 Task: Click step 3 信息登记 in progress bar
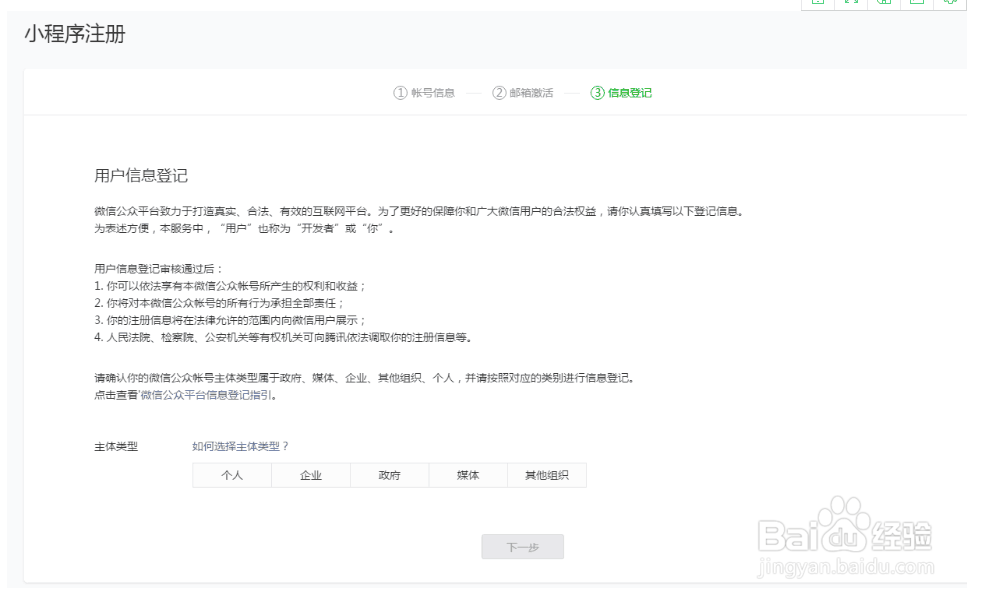(x=621, y=93)
